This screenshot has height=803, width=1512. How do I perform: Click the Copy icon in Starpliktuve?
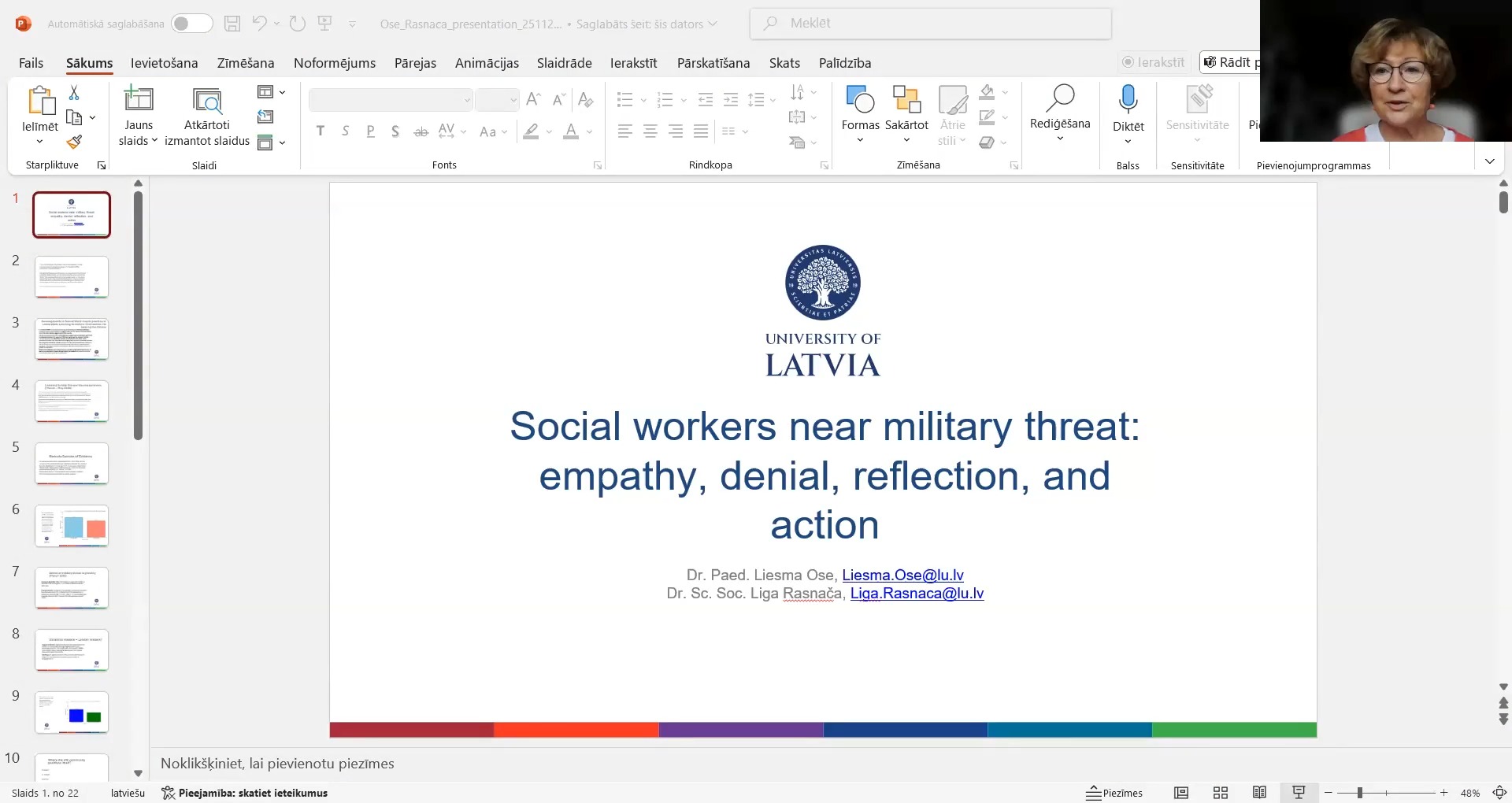(x=74, y=117)
